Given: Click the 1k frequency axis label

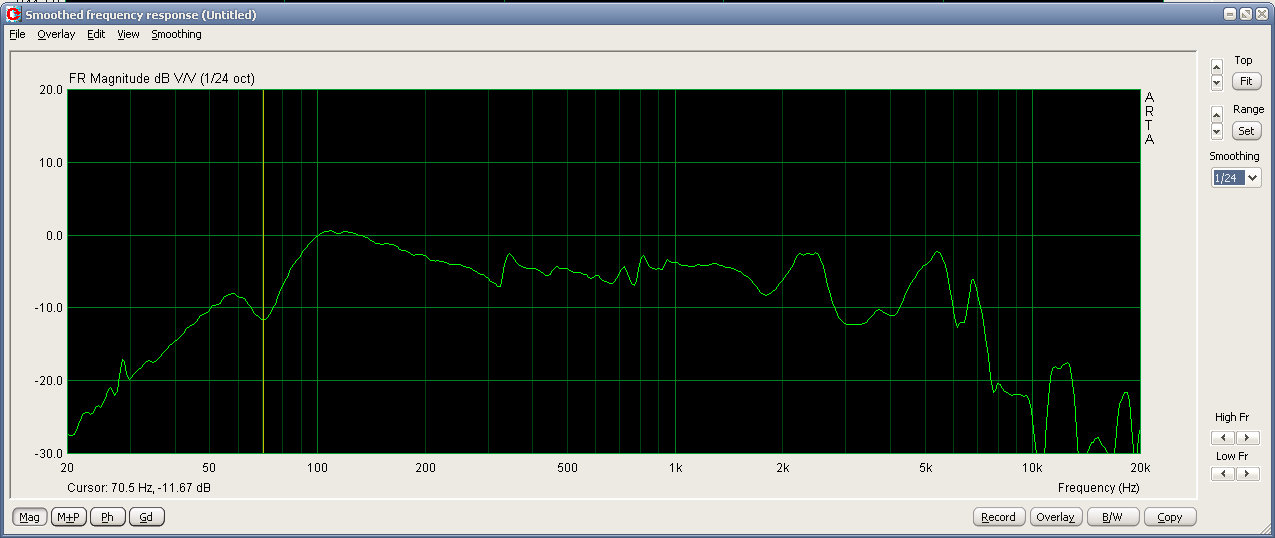Looking at the screenshot, I should pos(675,467).
